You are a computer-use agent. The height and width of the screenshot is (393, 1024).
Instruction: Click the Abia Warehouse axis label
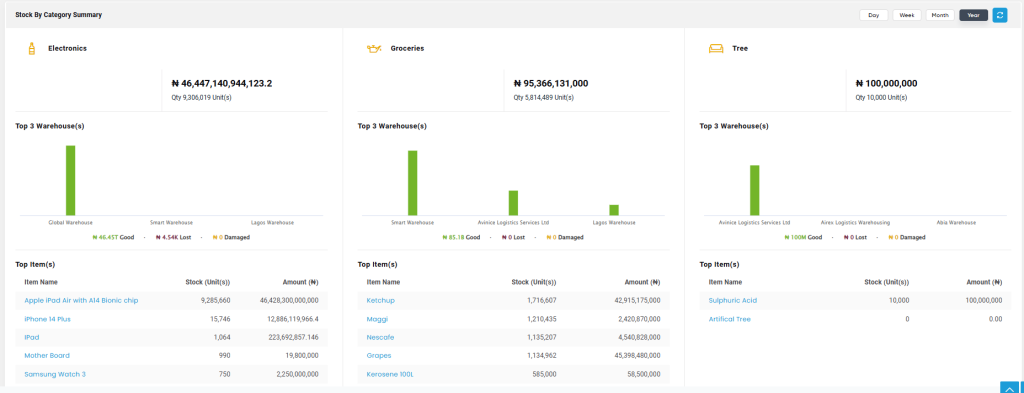[956, 223]
